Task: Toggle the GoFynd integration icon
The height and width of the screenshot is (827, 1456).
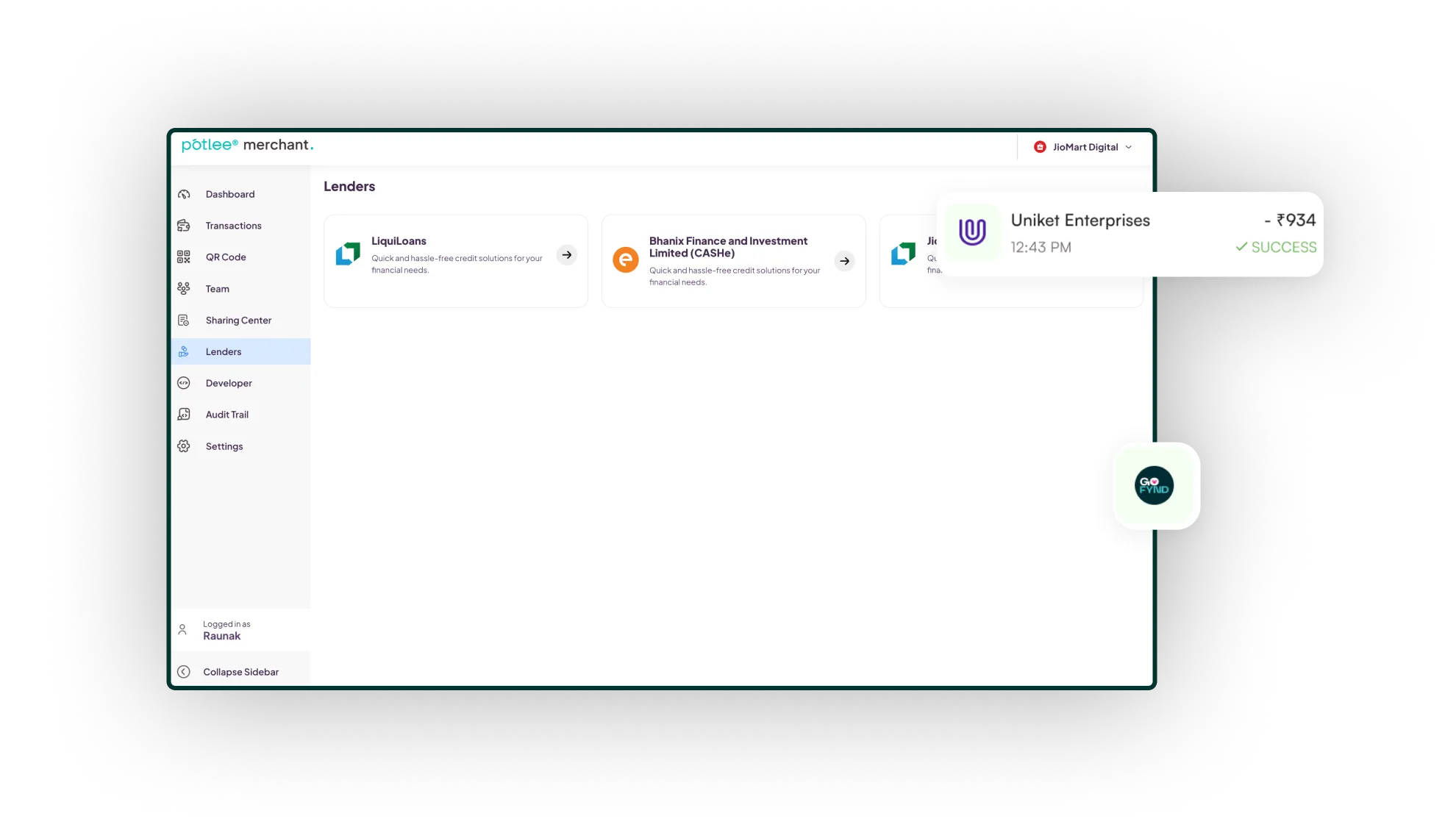Action: tap(1154, 485)
